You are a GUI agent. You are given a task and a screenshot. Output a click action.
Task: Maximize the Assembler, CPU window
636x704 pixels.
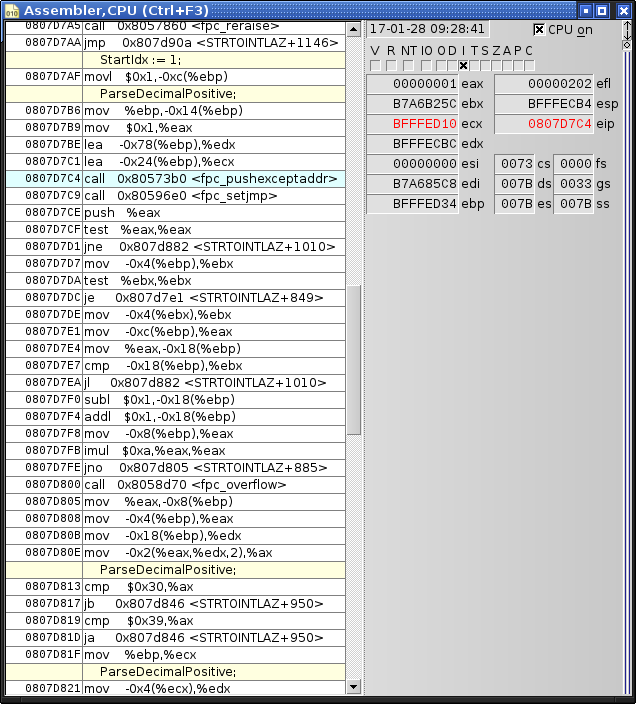click(x=602, y=10)
